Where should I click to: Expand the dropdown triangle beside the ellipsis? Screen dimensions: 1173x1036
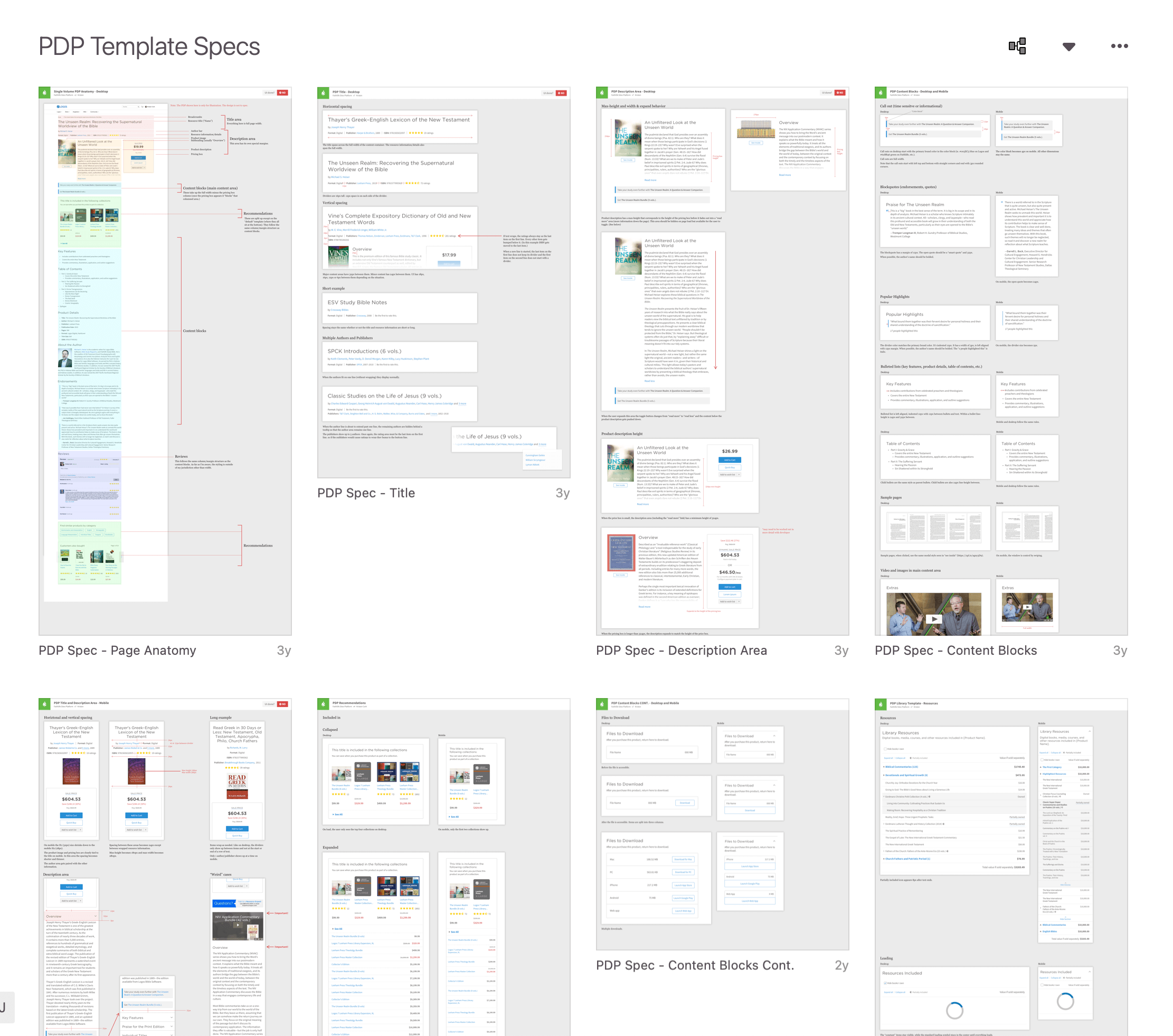pos(1068,46)
